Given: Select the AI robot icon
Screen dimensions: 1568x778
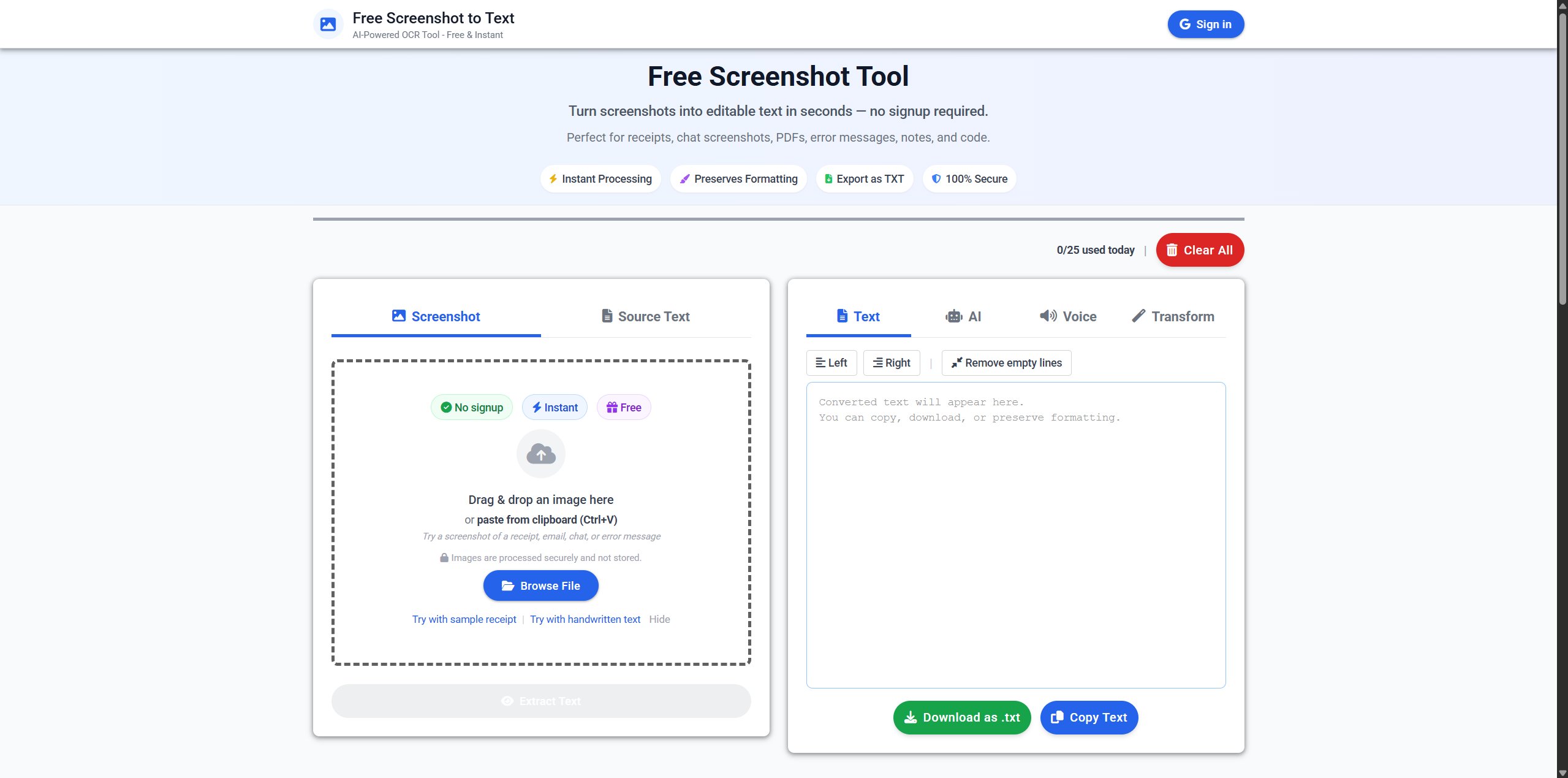Looking at the screenshot, I should [x=954, y=316].
